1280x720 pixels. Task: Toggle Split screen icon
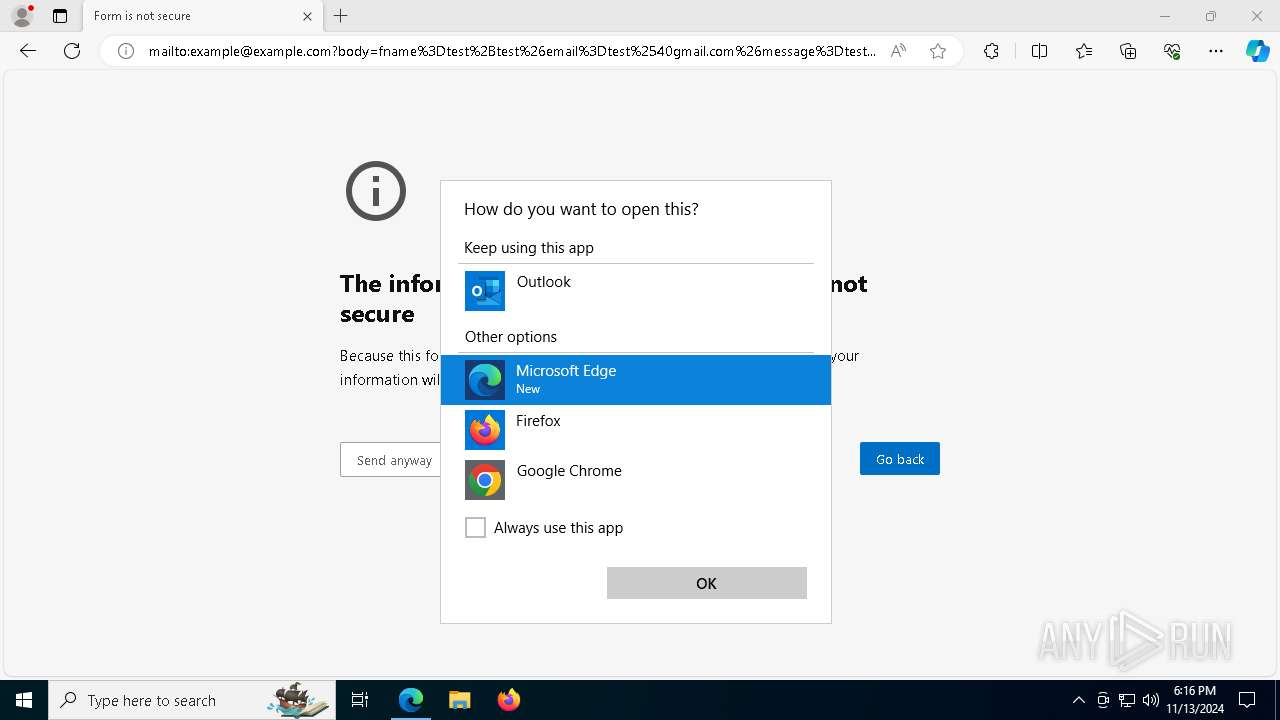[1039, 51]
